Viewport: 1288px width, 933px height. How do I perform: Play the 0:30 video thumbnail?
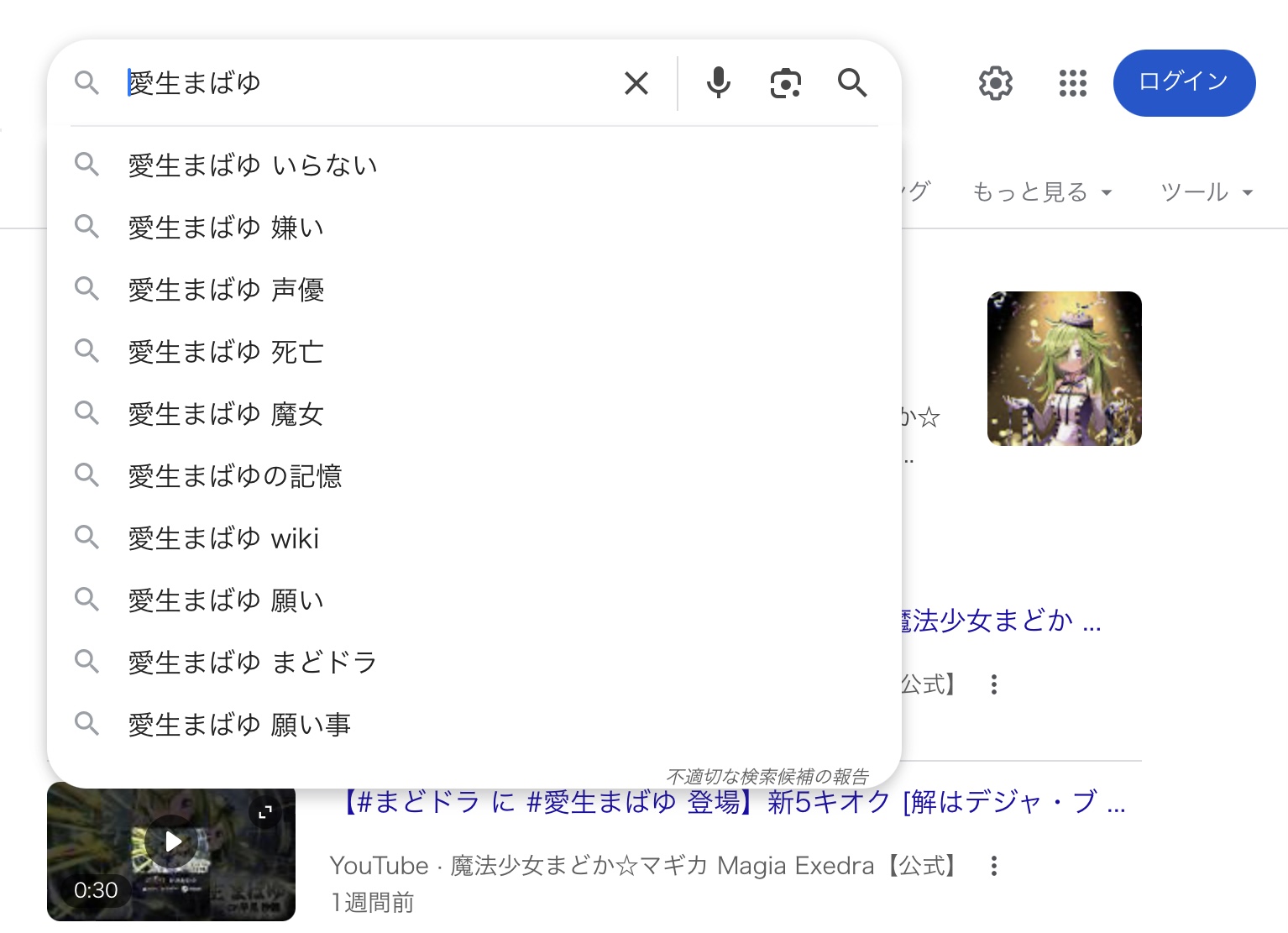pyautogui.click(x=172, y=841)
